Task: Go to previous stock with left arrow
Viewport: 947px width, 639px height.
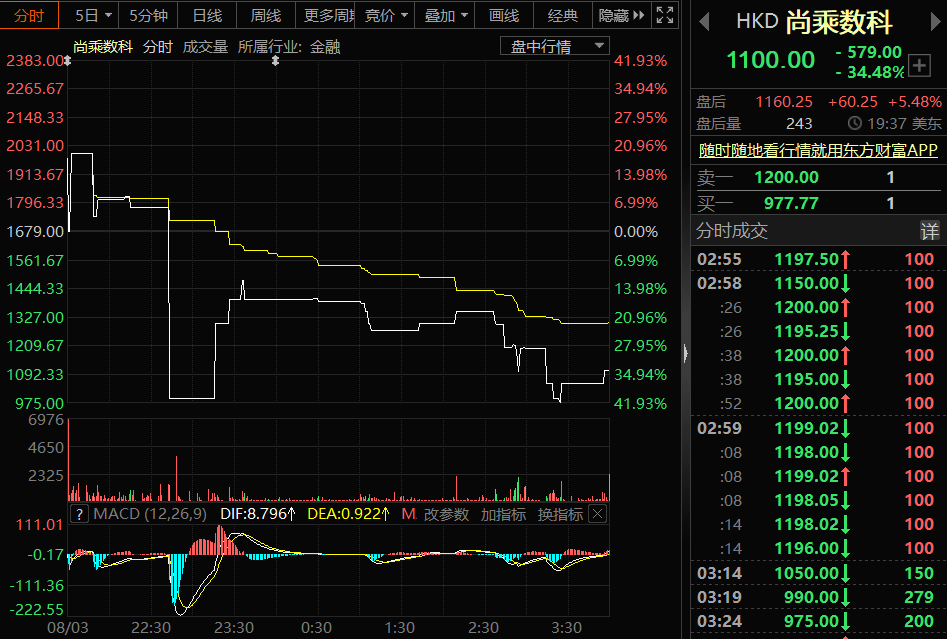Action: pyautogui.click(x=703, y=22)
